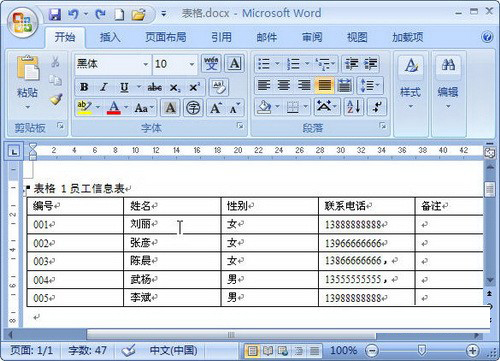Image resolution: width=500 pixels, height=361 pixels.
Task: Click the Save icon in quick access toolbar
Action: point(55,14)
